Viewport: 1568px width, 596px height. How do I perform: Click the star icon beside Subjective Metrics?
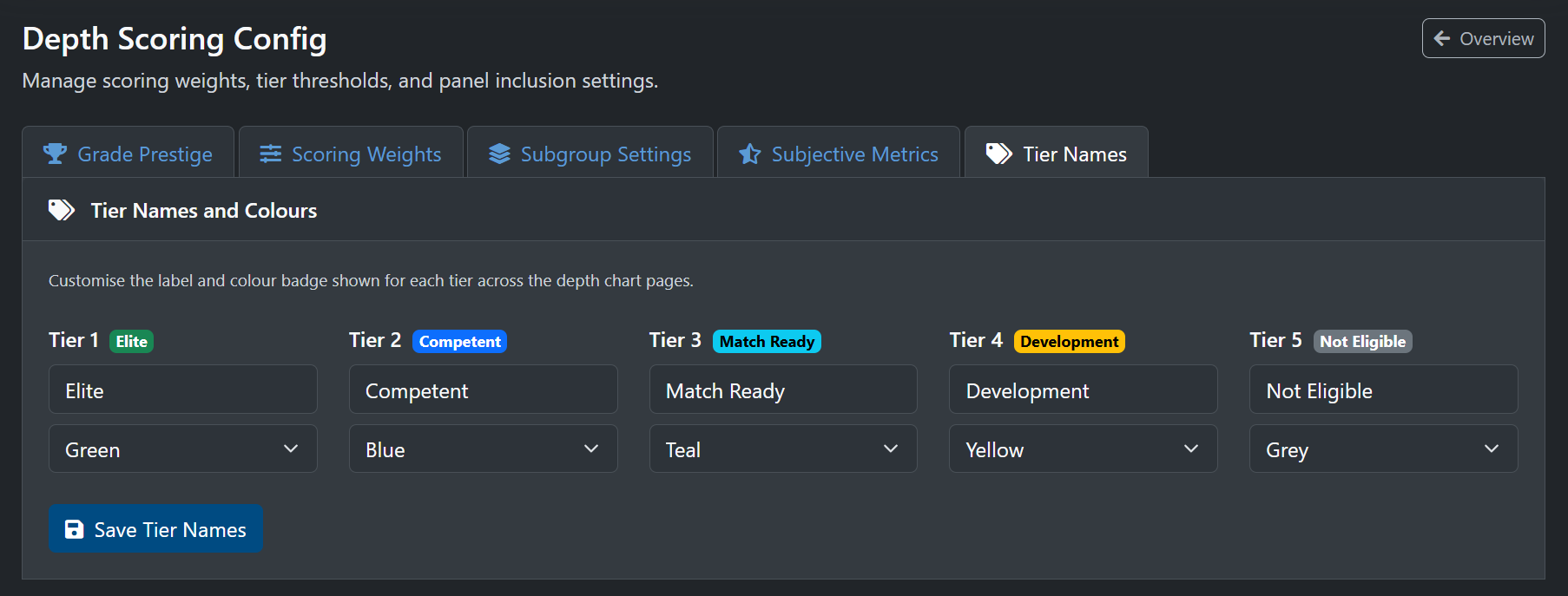tap(748, 154)
